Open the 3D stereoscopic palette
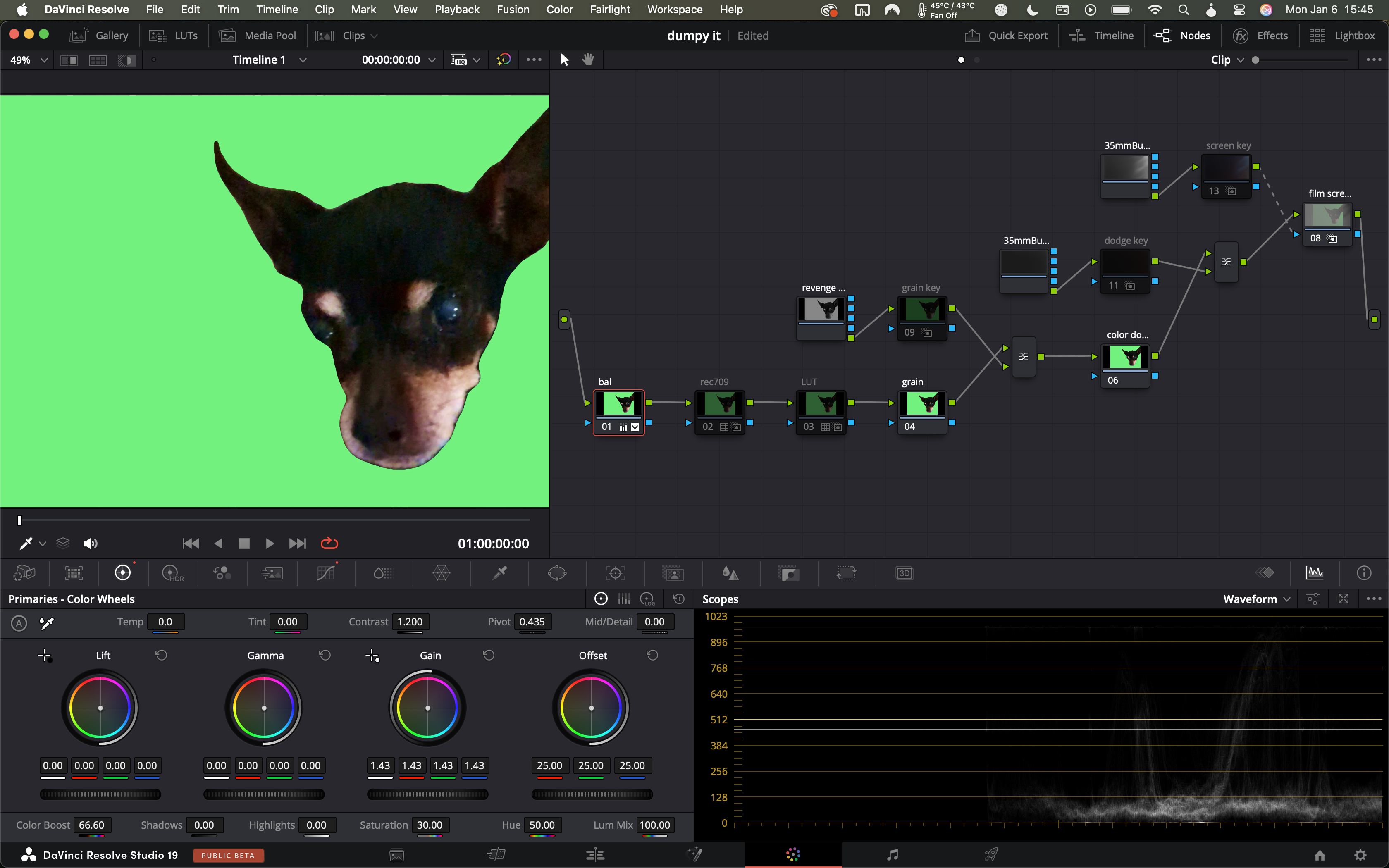 coord(905,573)
